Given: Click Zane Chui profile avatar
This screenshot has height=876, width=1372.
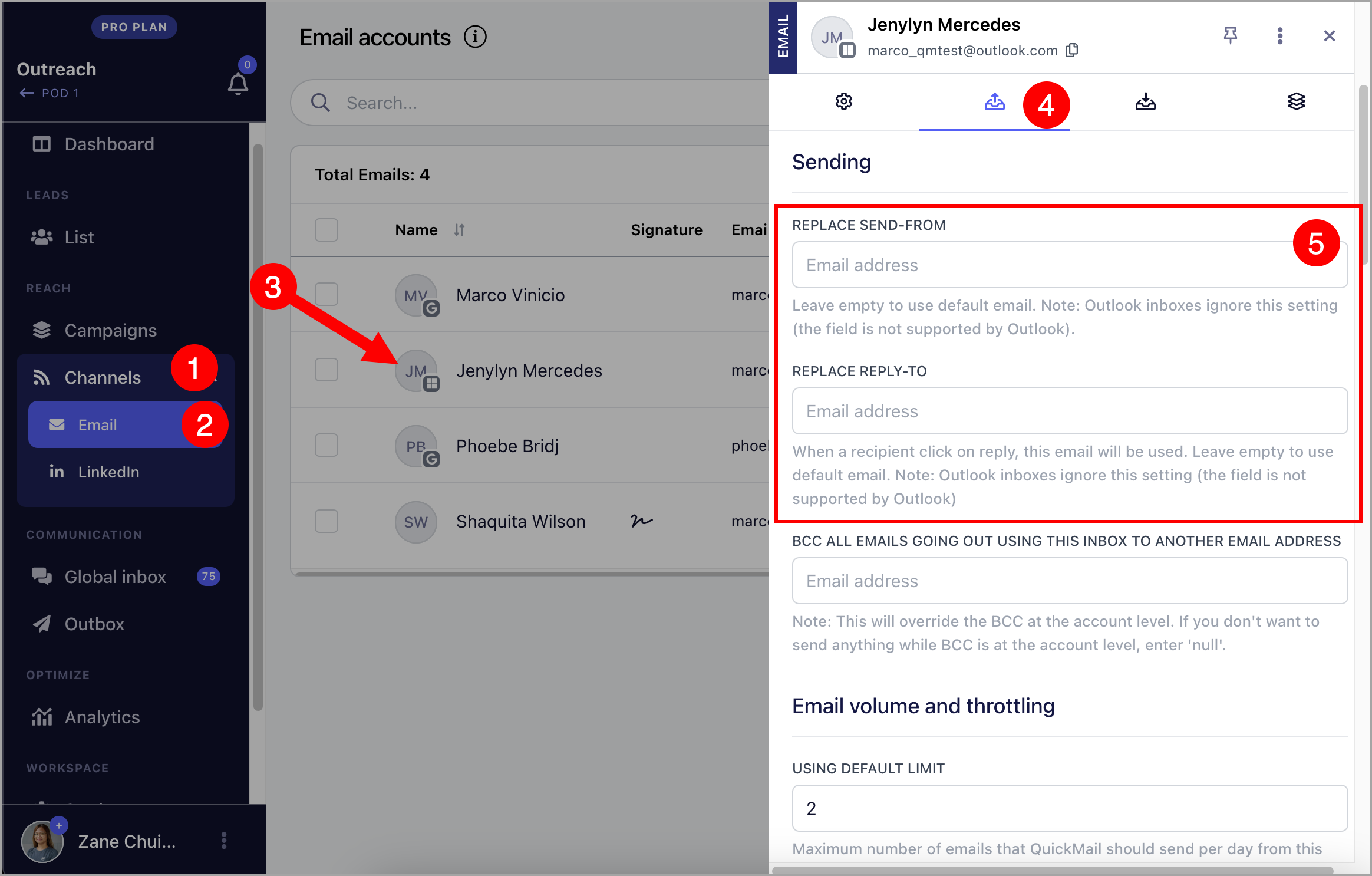Looking at the screenshot, I should 42,841.
